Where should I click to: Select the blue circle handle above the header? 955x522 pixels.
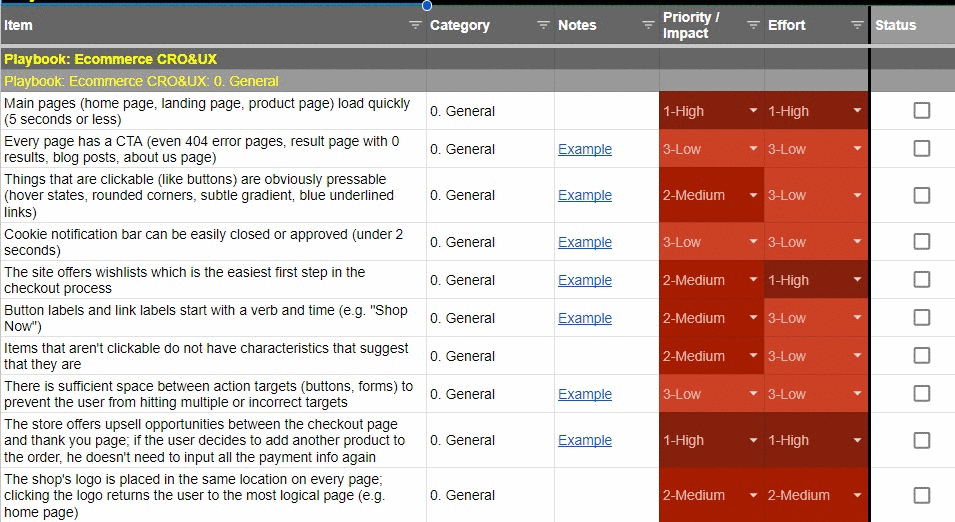[x=427, y=5]
